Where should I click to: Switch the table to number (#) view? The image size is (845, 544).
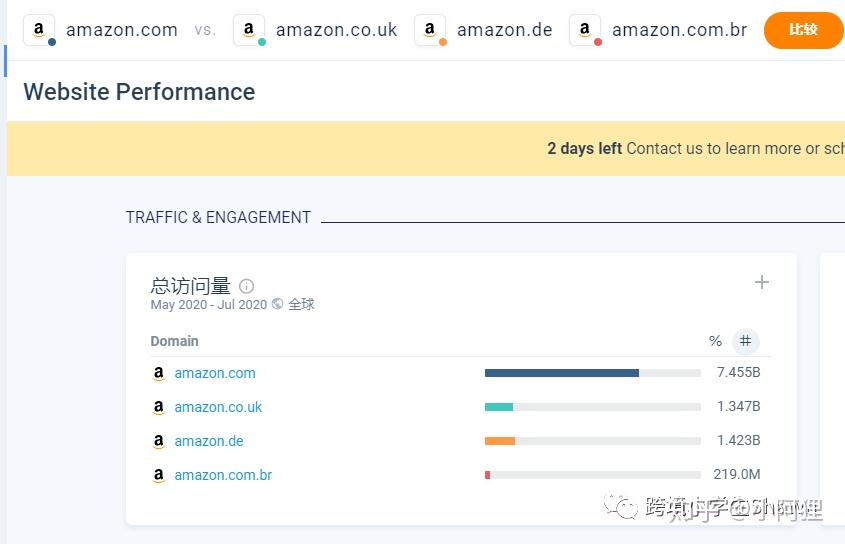tap(745, 341)
